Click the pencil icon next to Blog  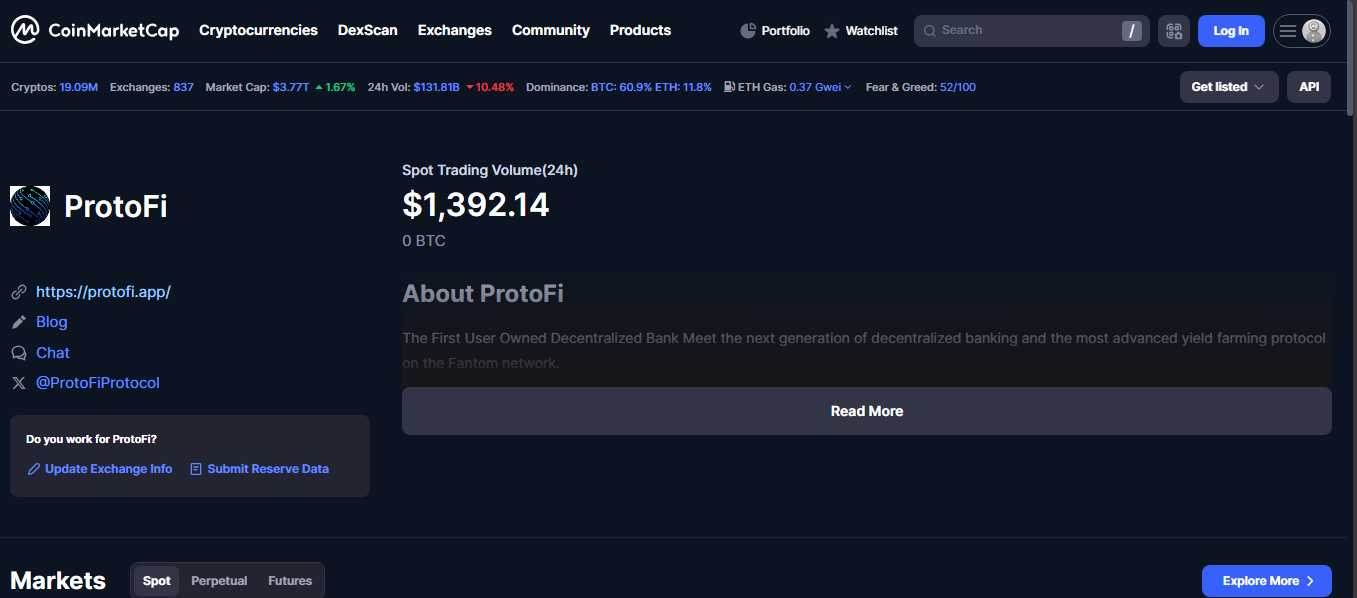[18, 322]
